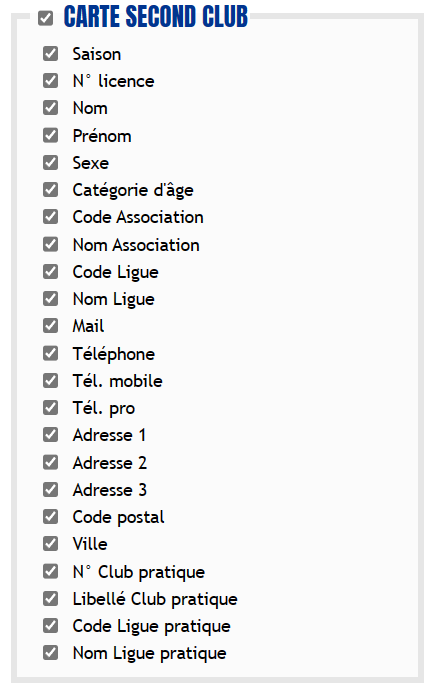
Task: Uncheck the Tél. mobile checkbox
Action: (x=51, y=381)
